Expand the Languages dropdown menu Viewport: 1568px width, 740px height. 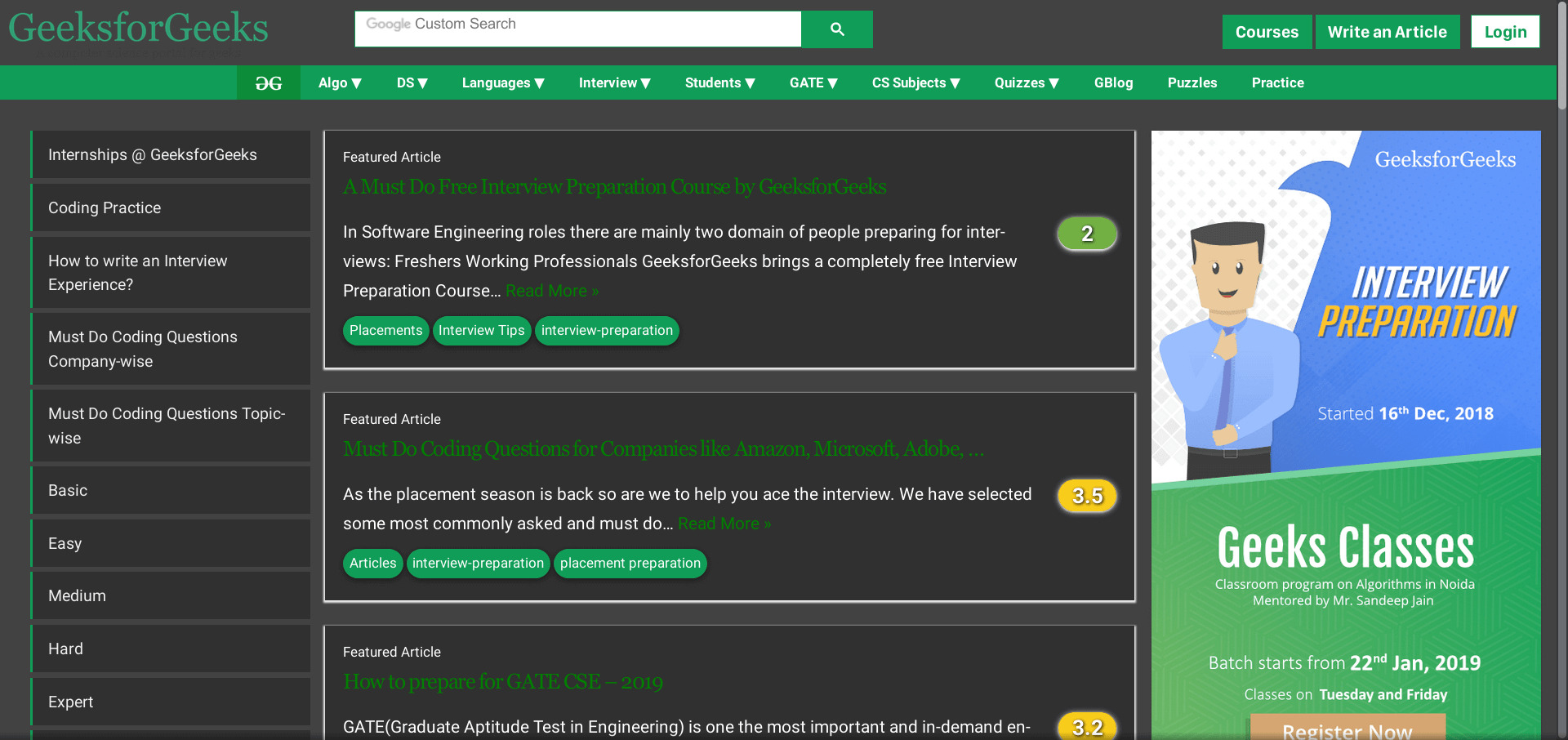click(x=503, y=82)
